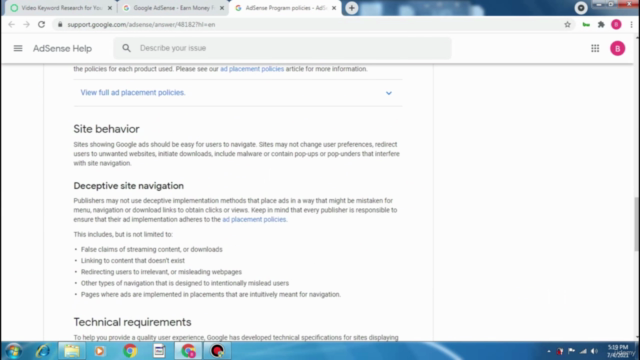
Task: Close the 'AdSense Program policies' tab
Action: click(334, 8)
